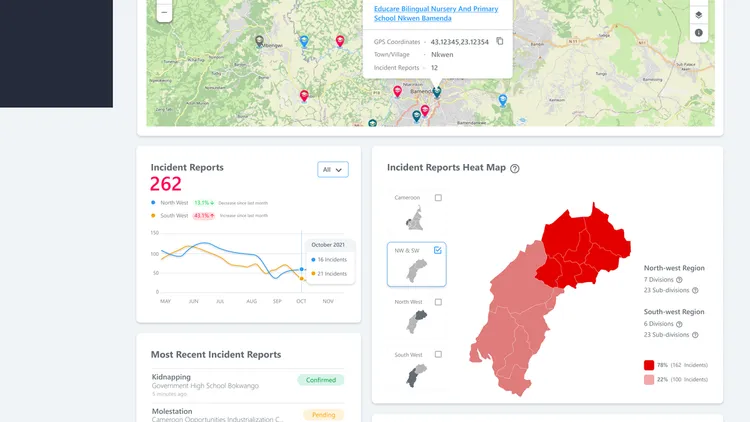Select the 43.1% increase badge
The image size is (750, 422).
(204, 216)
